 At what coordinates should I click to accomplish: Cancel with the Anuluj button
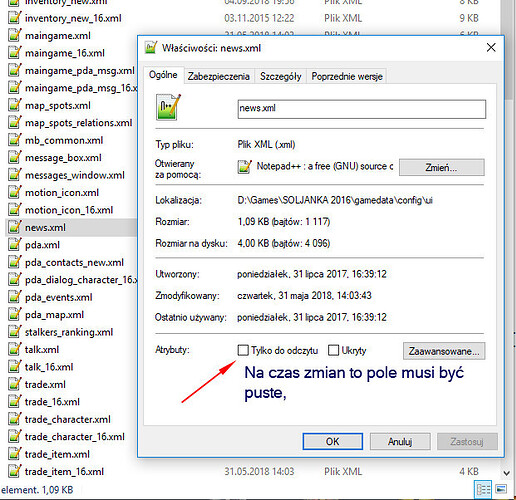[x=400, y=441]
